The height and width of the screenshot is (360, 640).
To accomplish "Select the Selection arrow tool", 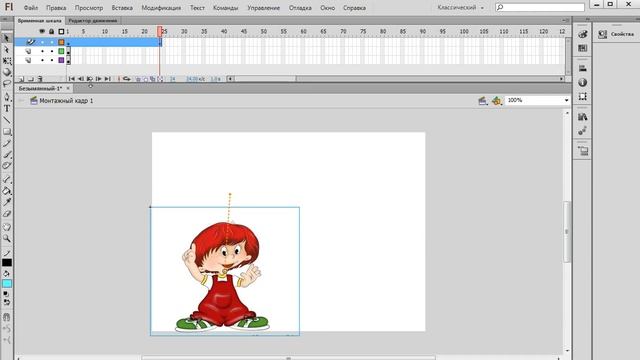I will [x=7, y=38].
